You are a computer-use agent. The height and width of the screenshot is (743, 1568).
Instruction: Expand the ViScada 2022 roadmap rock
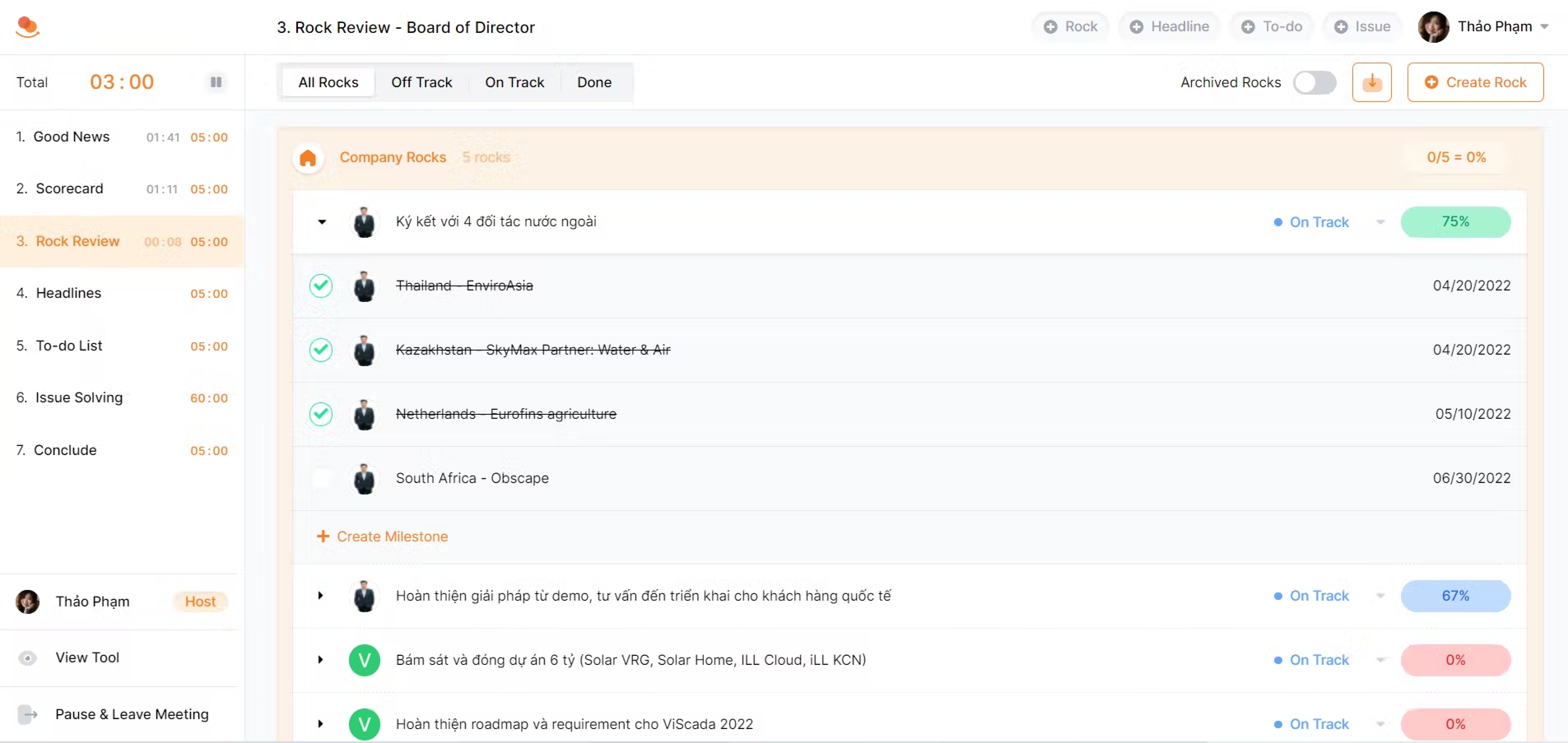(320, 724)
